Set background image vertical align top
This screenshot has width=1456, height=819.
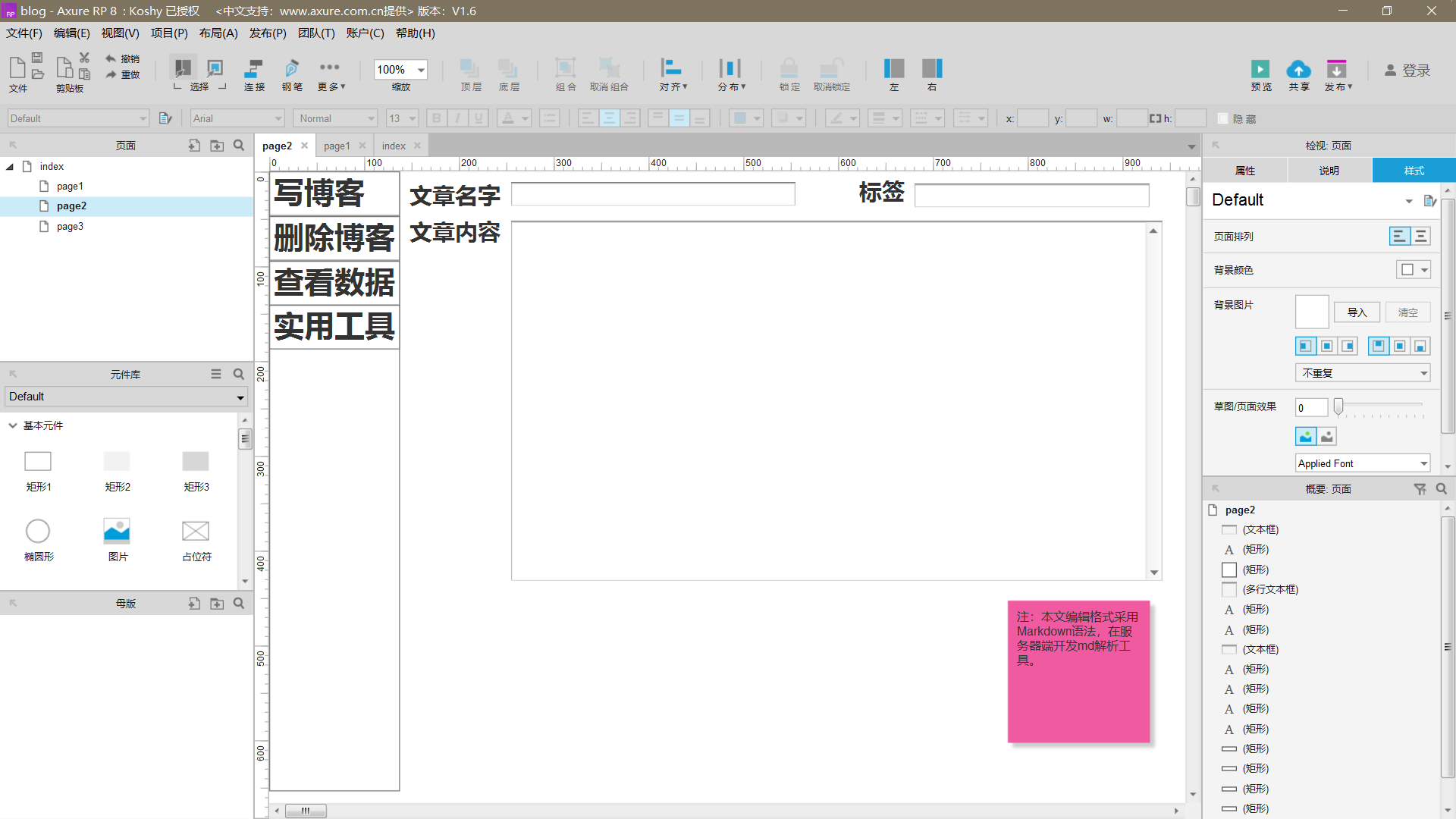coord(1378,346)
